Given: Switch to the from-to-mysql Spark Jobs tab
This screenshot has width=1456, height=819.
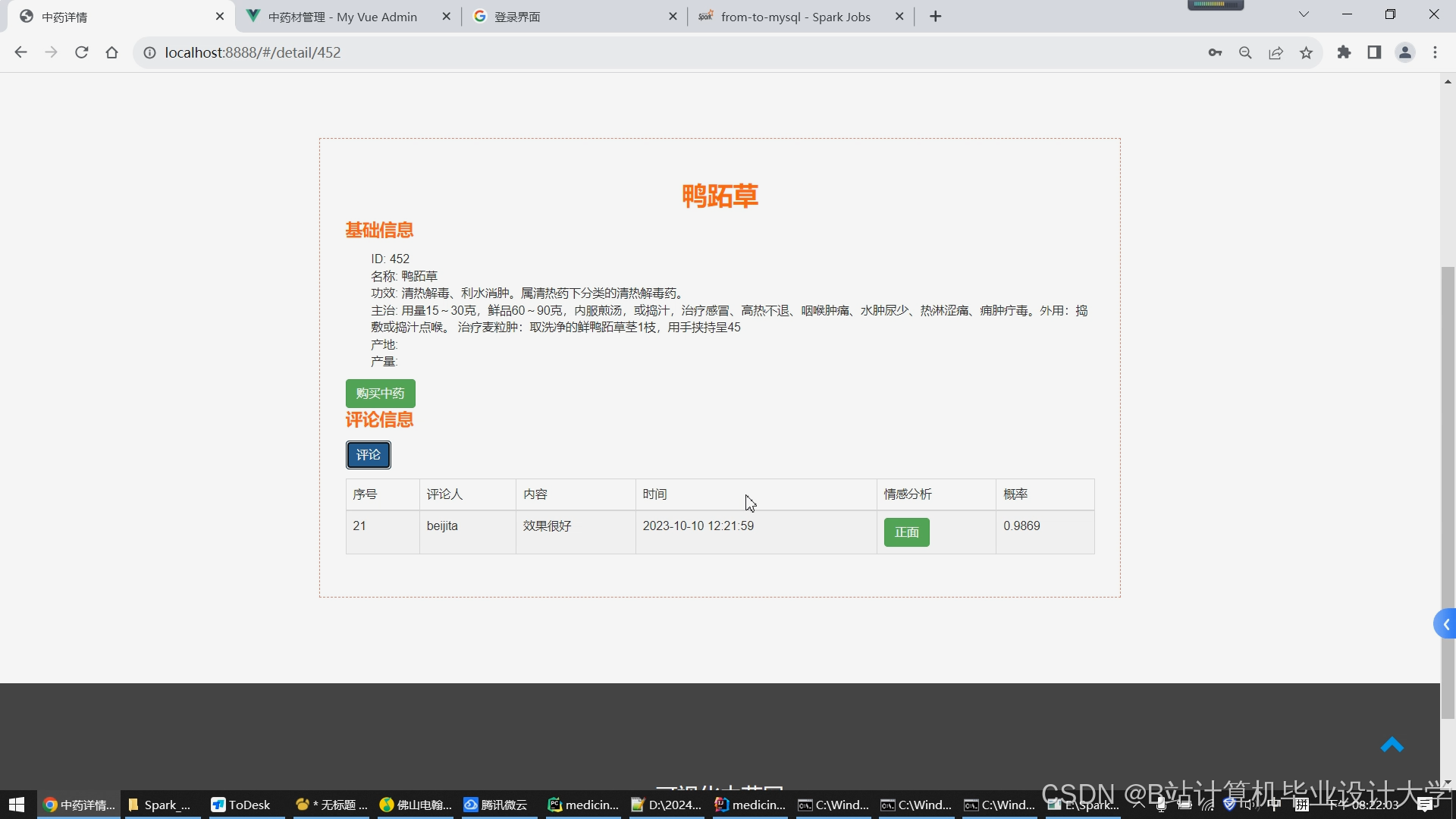Looking at the screenshot, I should [795, 17].
